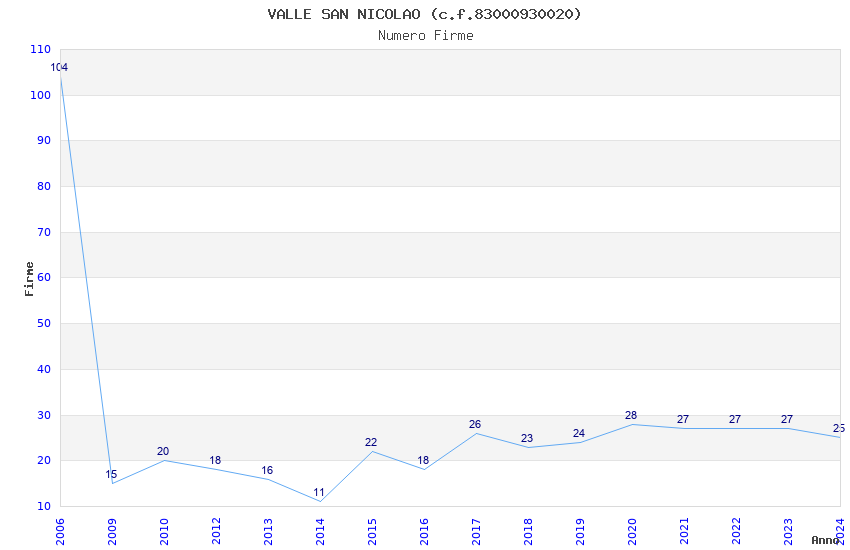Select the data label 15 for 2009
Viewport: 850px width, 550px height.
pos(111,475)
